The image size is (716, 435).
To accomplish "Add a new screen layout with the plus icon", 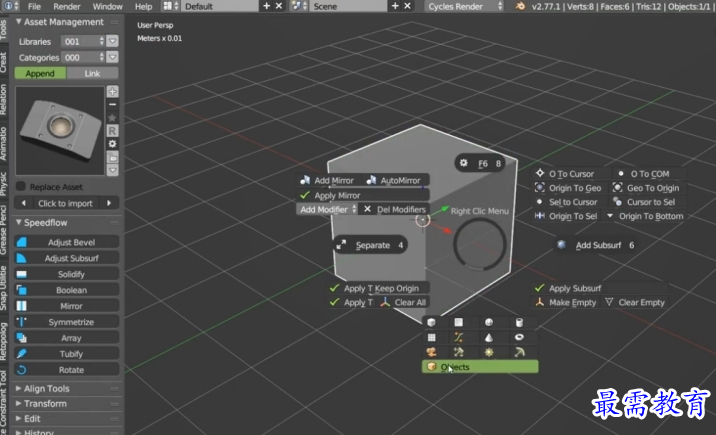I will pos(267,6).
